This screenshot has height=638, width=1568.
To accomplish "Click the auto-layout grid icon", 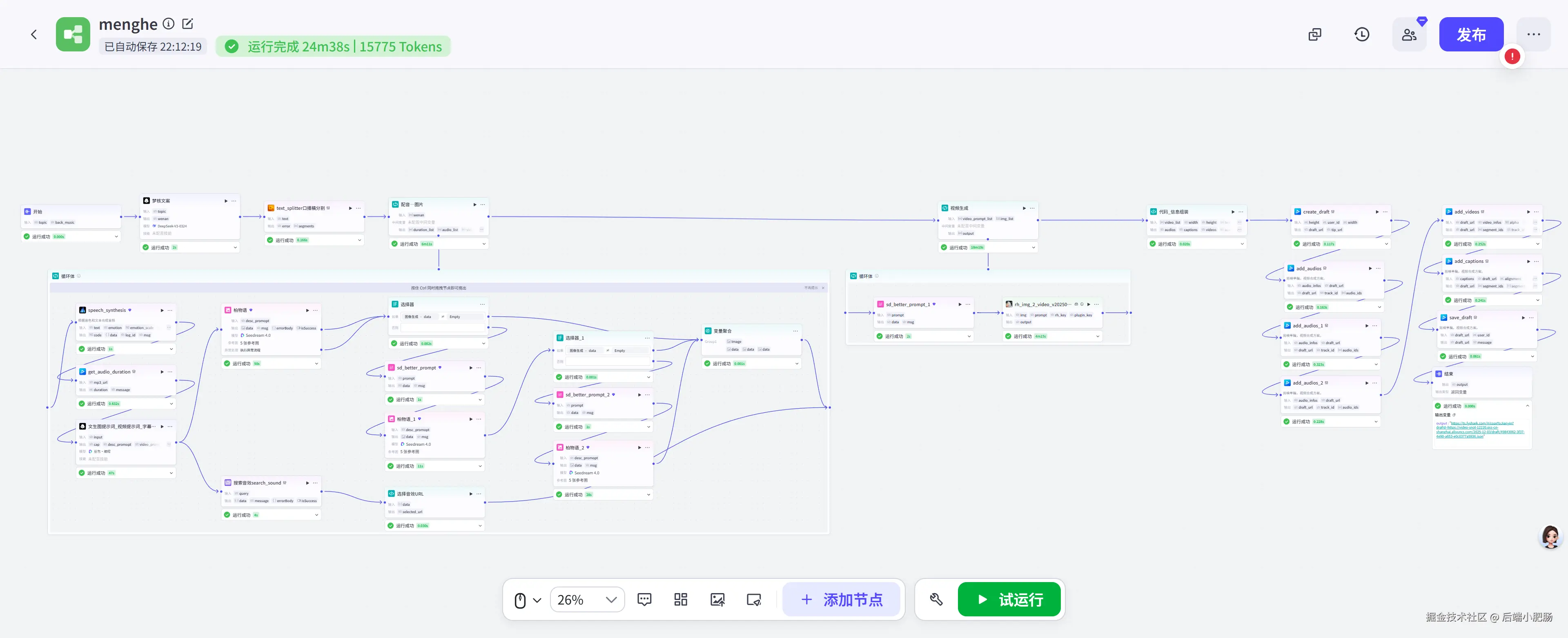I will coord(681,600).
